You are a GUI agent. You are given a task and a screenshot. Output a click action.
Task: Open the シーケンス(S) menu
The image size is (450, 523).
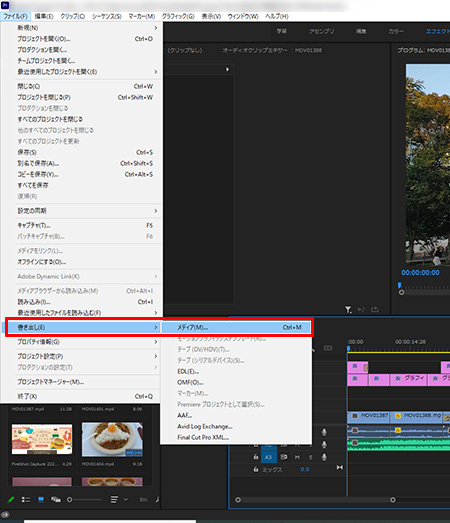coord(107,16)
